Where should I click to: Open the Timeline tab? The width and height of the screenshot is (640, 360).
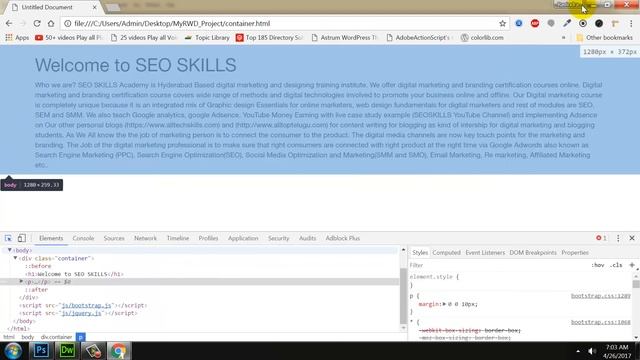[x=178, y=238]
